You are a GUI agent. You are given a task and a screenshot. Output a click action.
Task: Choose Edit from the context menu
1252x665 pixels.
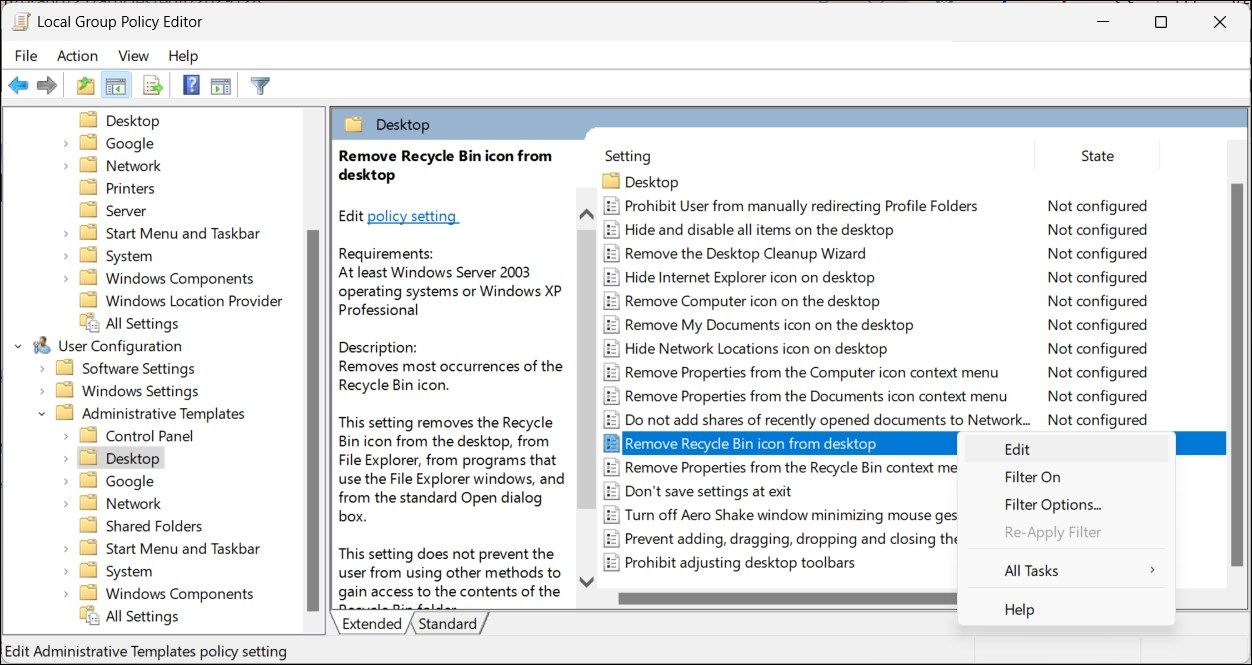pos(1016,449)
